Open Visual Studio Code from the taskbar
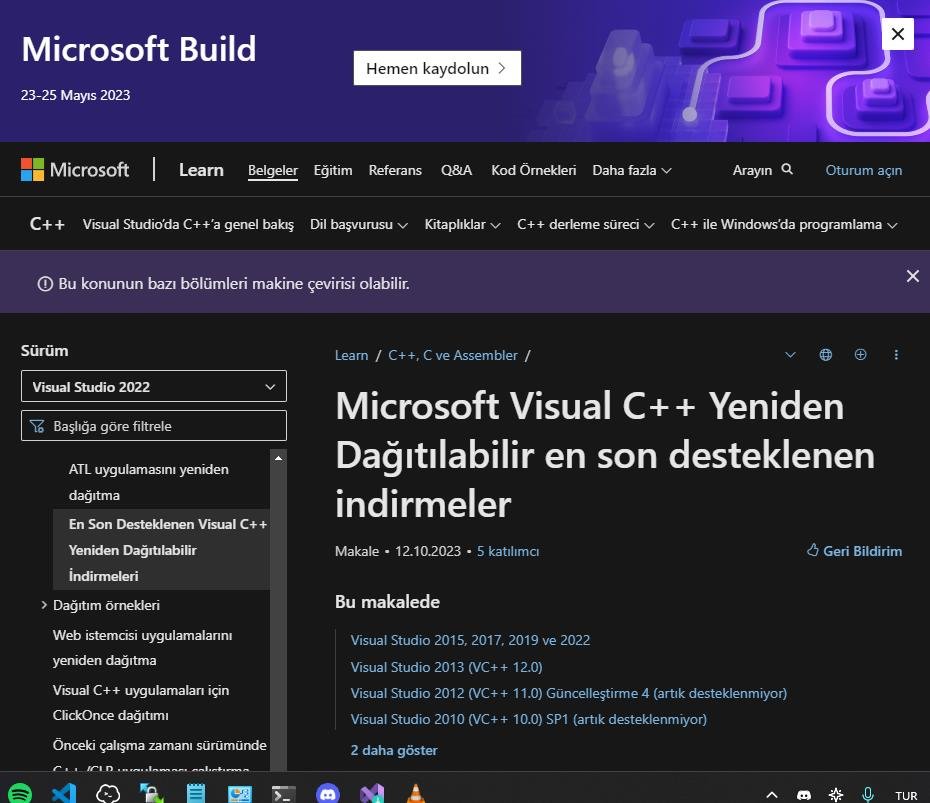 [64, 793]
